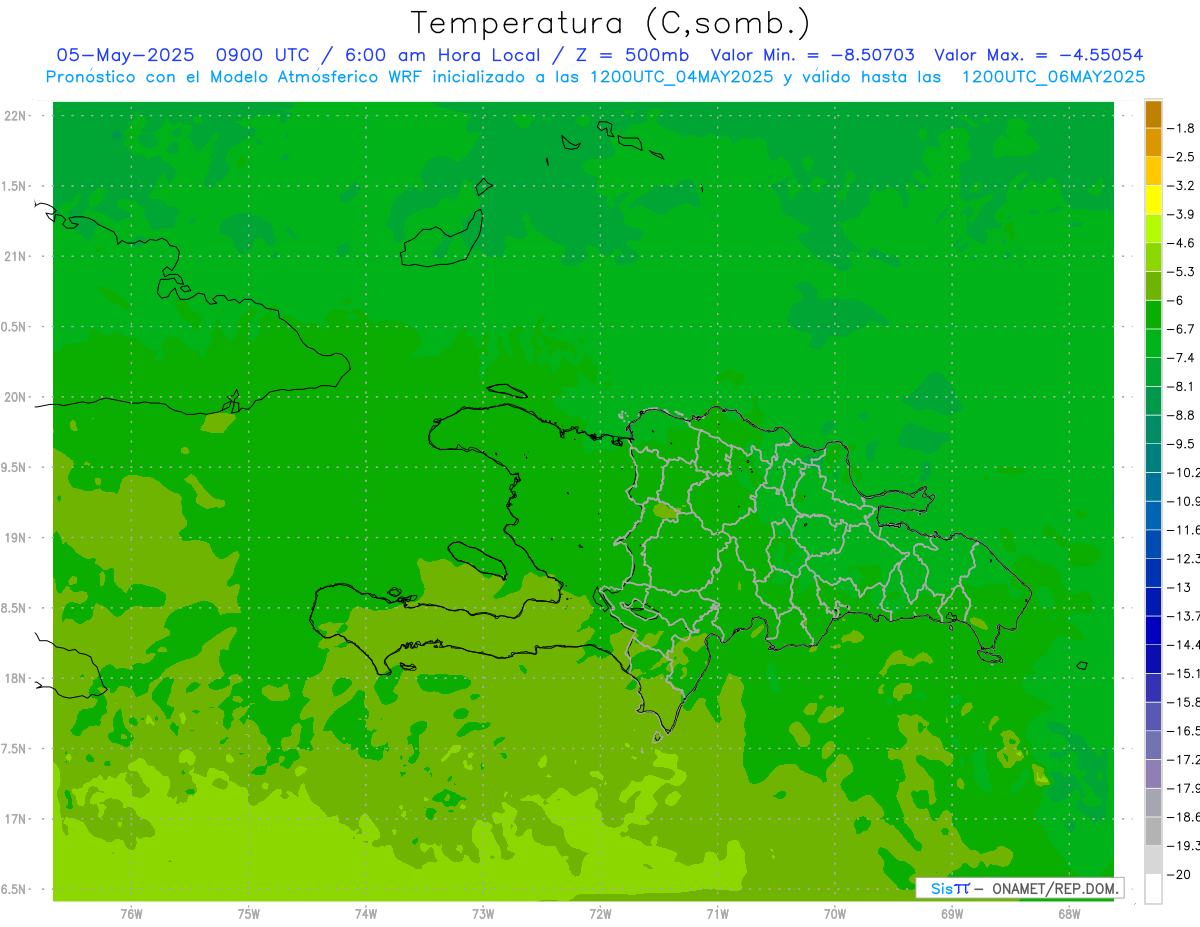Click the "-2.5" colorbar label
The height and width of the screenshot is (927, 1200).
(x=1181, y=157)
